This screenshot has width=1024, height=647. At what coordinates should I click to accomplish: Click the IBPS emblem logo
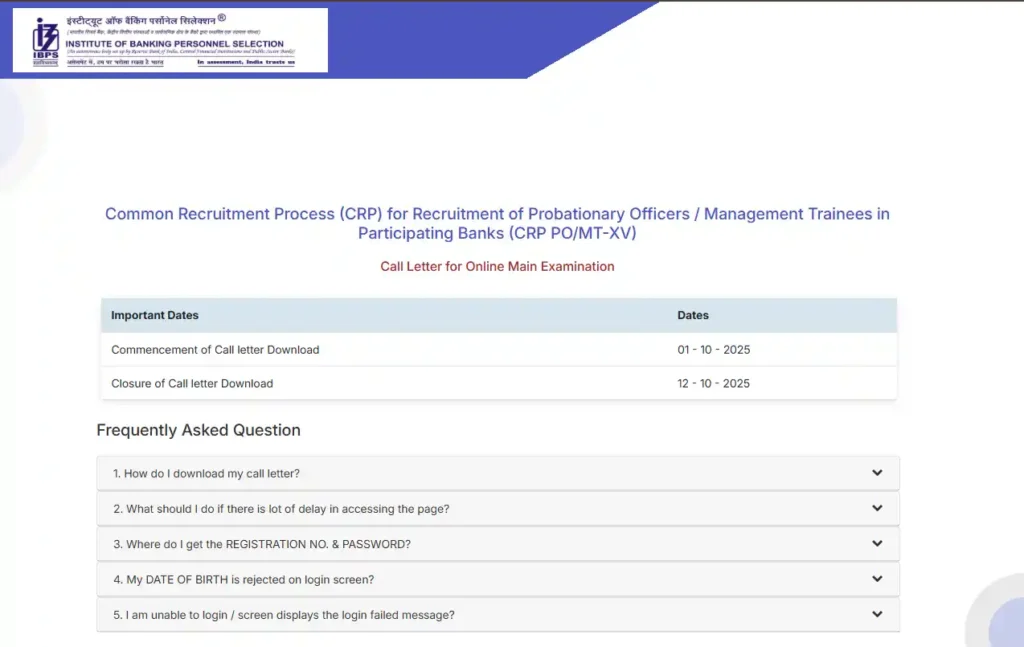pos(45,41)
